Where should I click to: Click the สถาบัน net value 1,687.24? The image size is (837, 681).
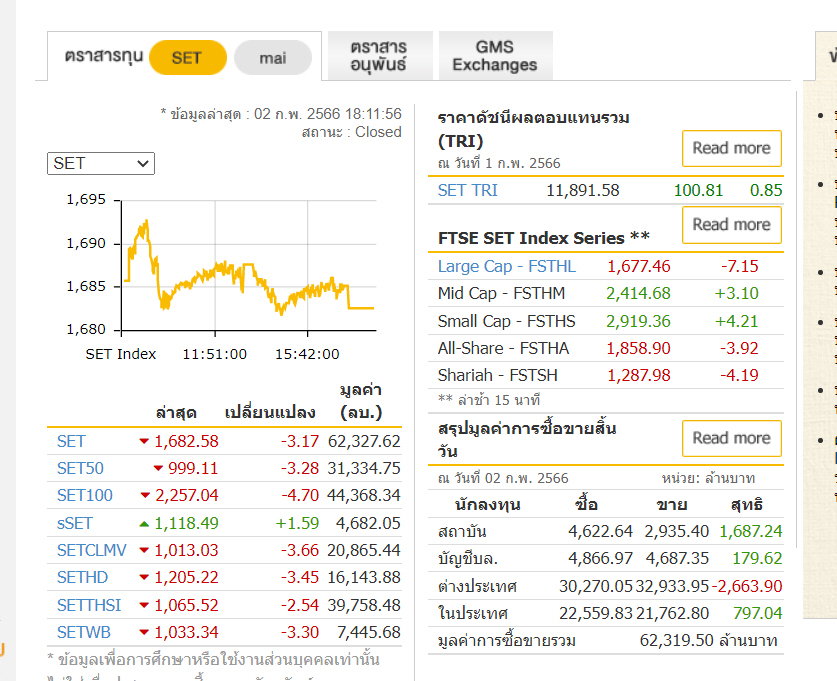tap(751, 531)
